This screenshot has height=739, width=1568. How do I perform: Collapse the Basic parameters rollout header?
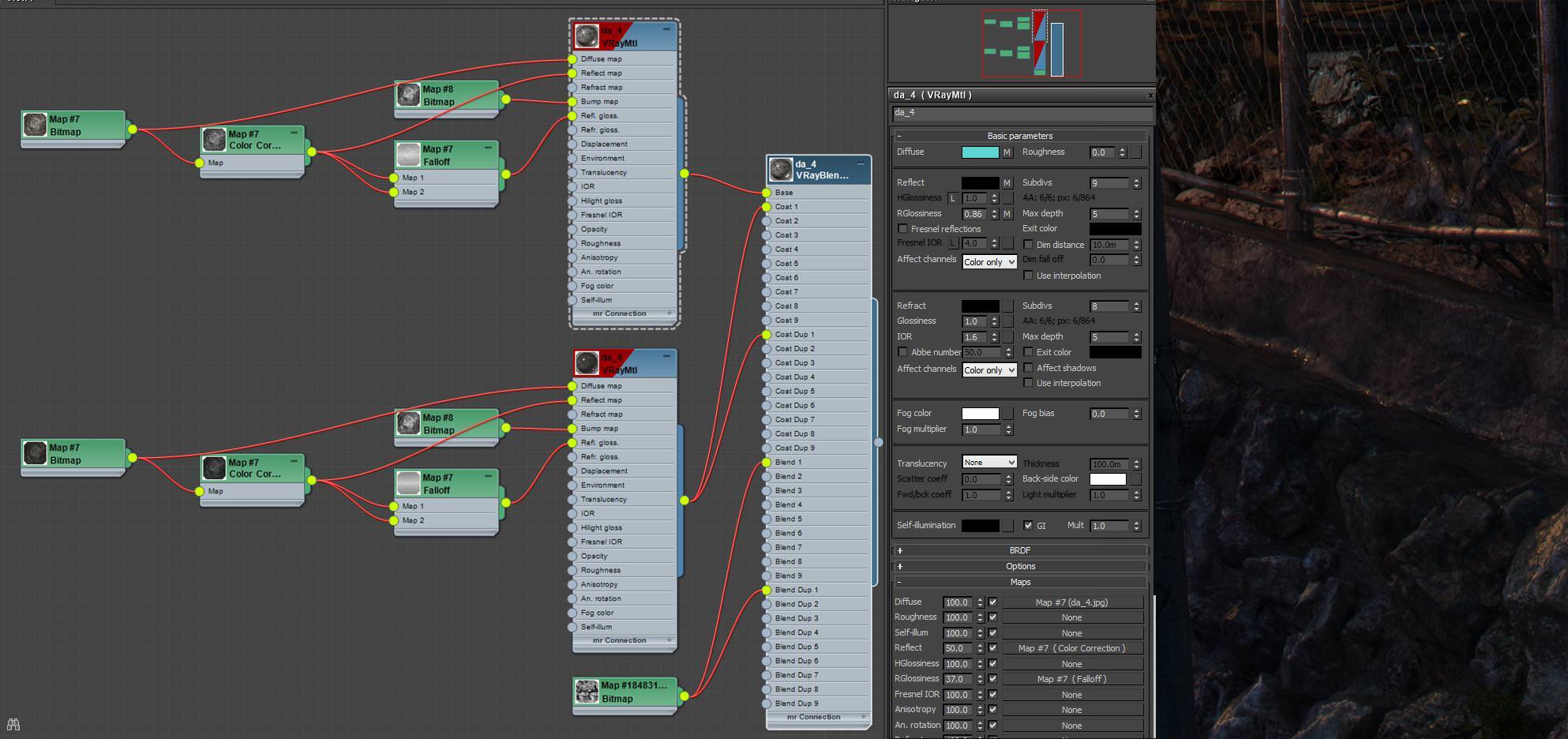point(1019,136)
